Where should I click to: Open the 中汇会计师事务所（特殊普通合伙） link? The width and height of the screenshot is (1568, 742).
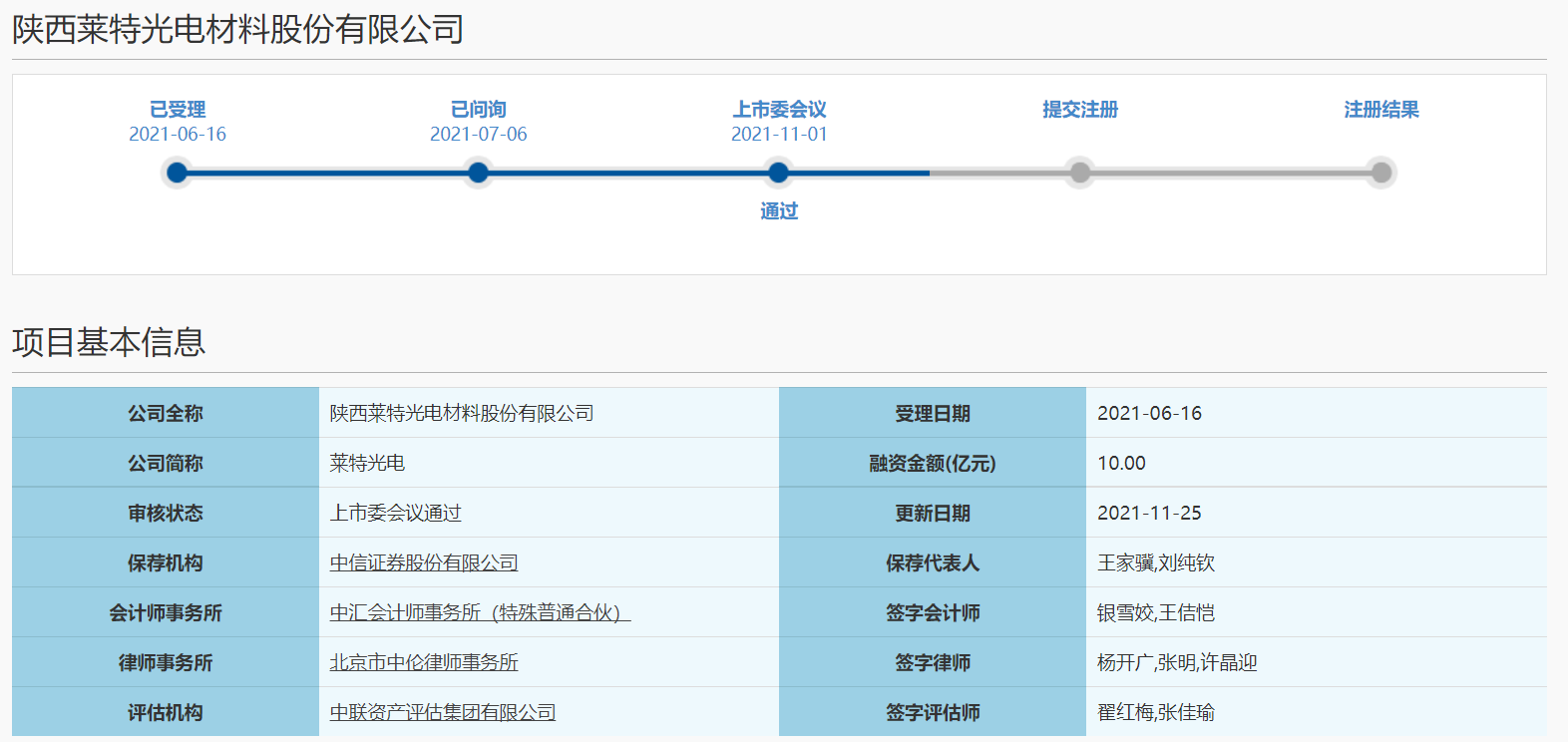pos(480,612)
